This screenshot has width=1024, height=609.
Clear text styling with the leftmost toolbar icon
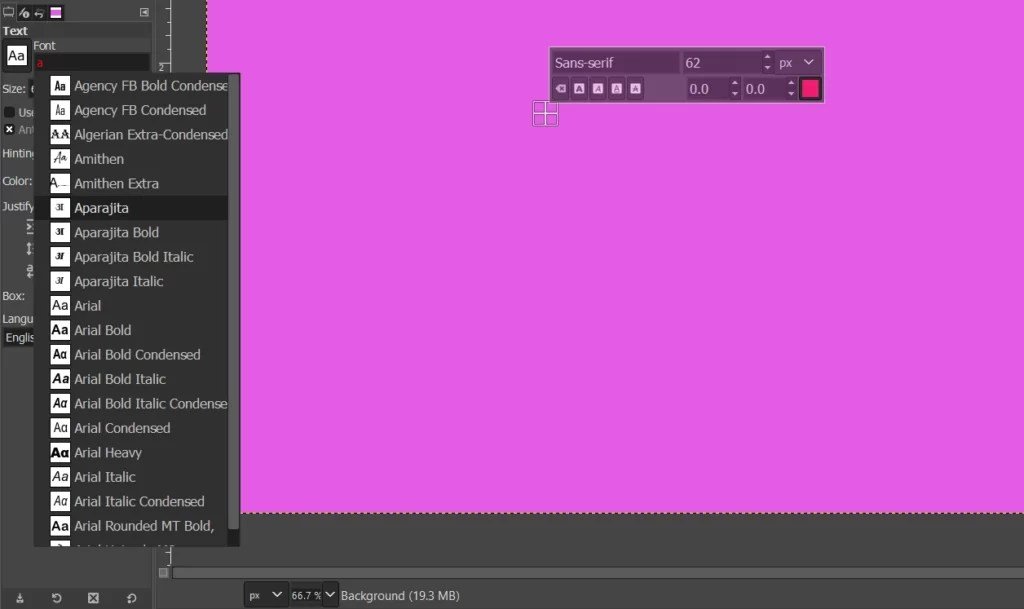(x=560, y=88)
